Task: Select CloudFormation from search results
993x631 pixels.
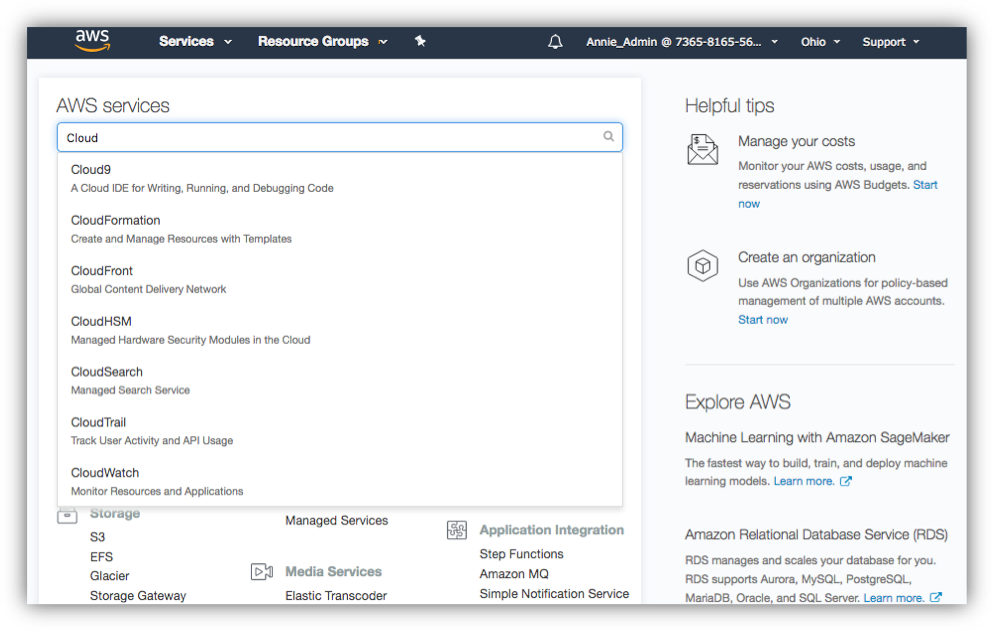Action: [x=339, y=229]
